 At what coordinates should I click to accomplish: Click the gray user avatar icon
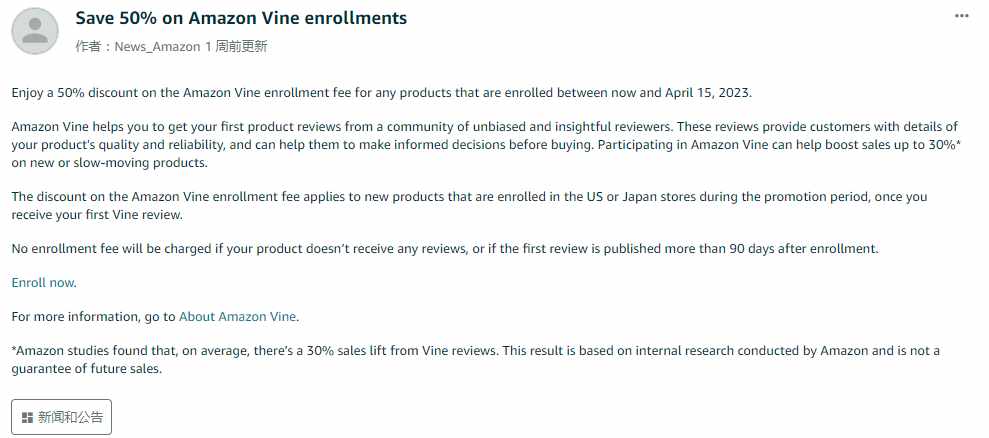coord(35,31)
